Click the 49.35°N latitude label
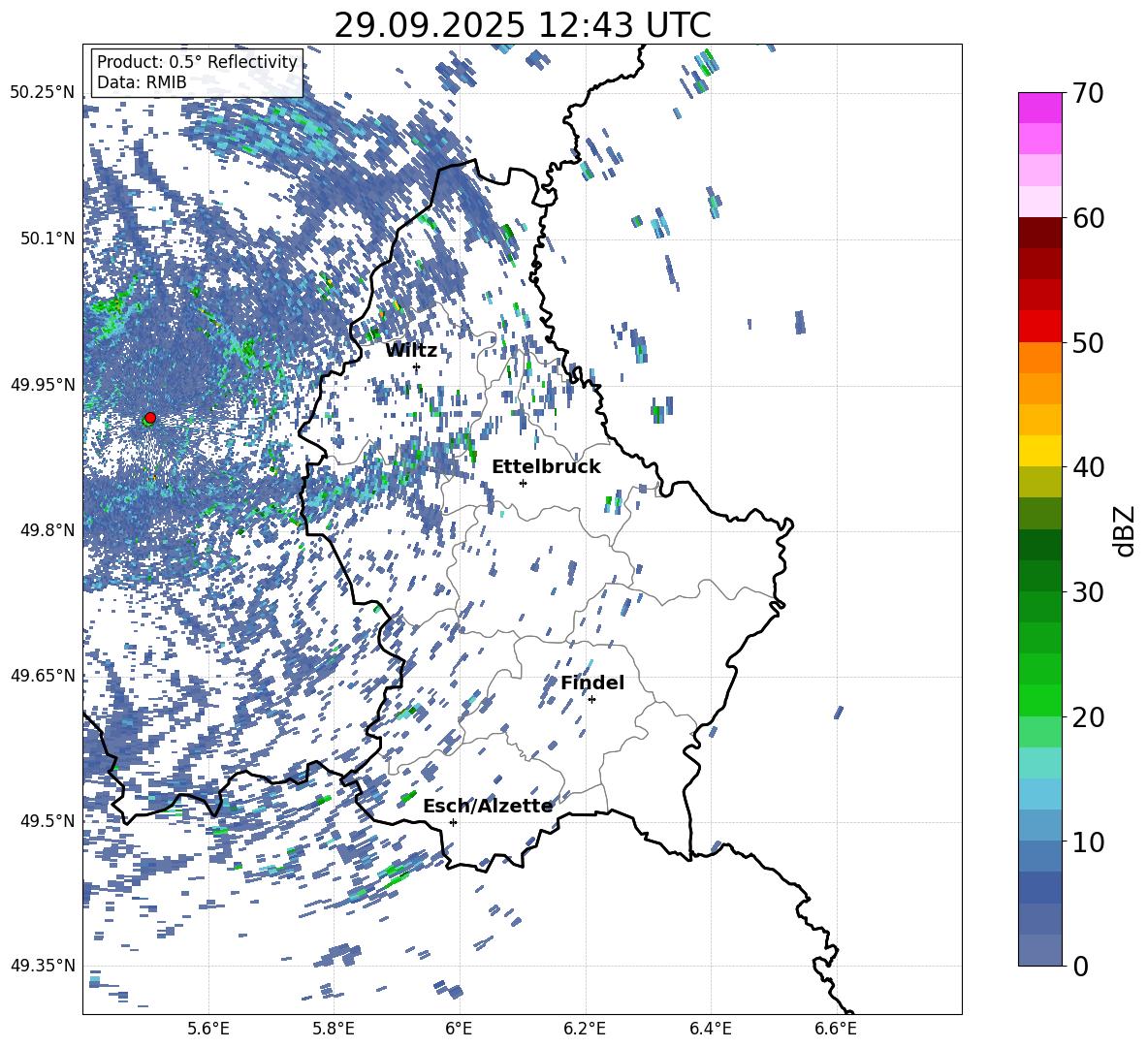 (43, 966)
